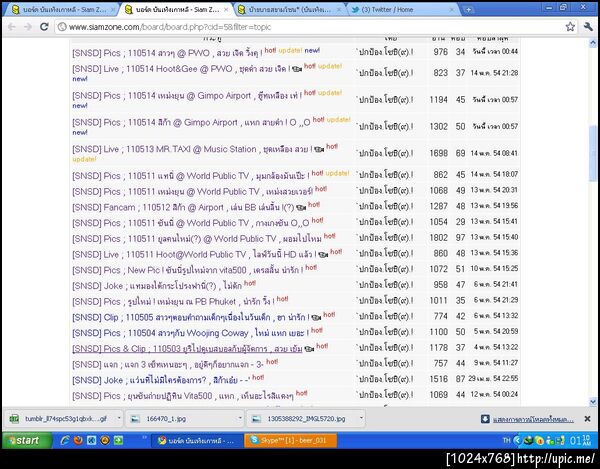Click view count 1802
Viewport: 600px width, 469px height.
click(x=439, y=238)
